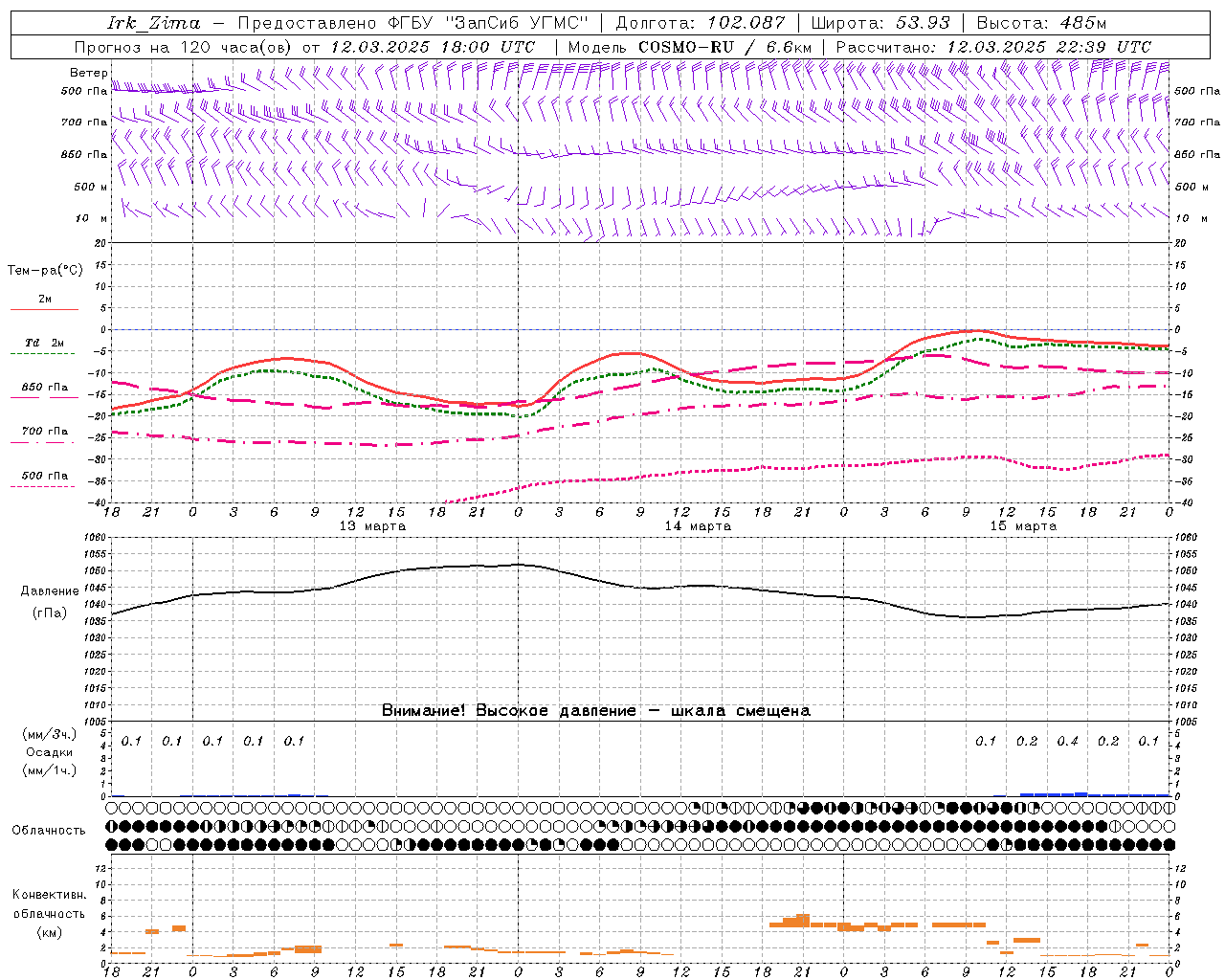Click the (км) unit label under облачность

point(50,932)
